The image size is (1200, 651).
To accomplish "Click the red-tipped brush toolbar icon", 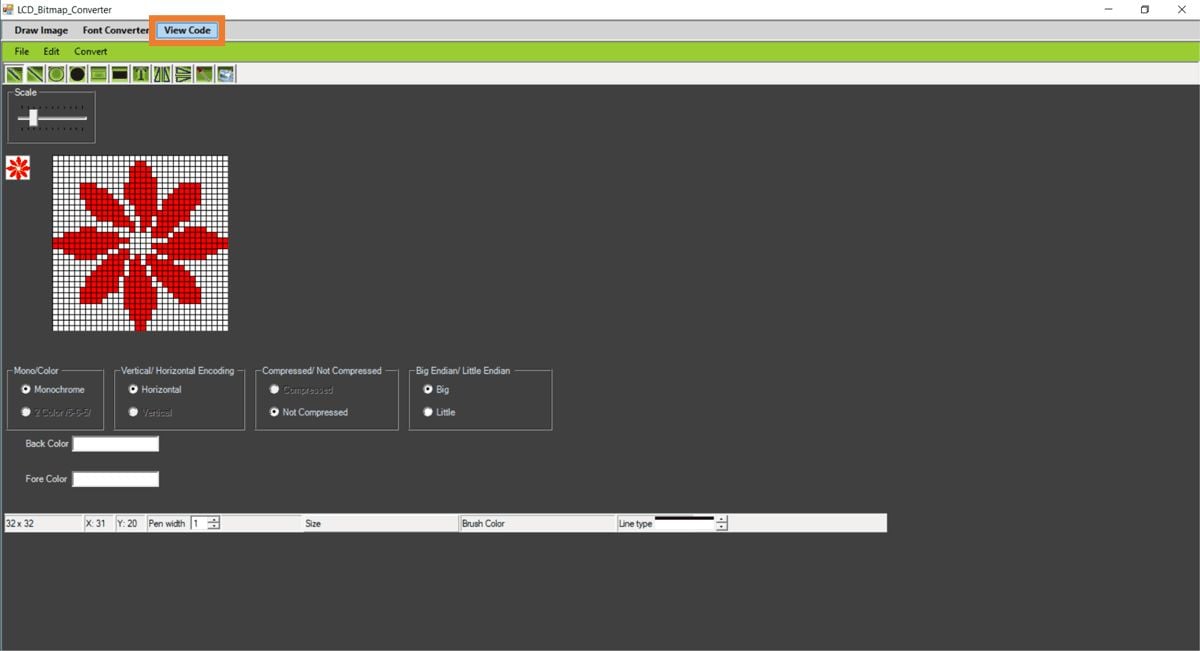I will [x=204, y=74].
